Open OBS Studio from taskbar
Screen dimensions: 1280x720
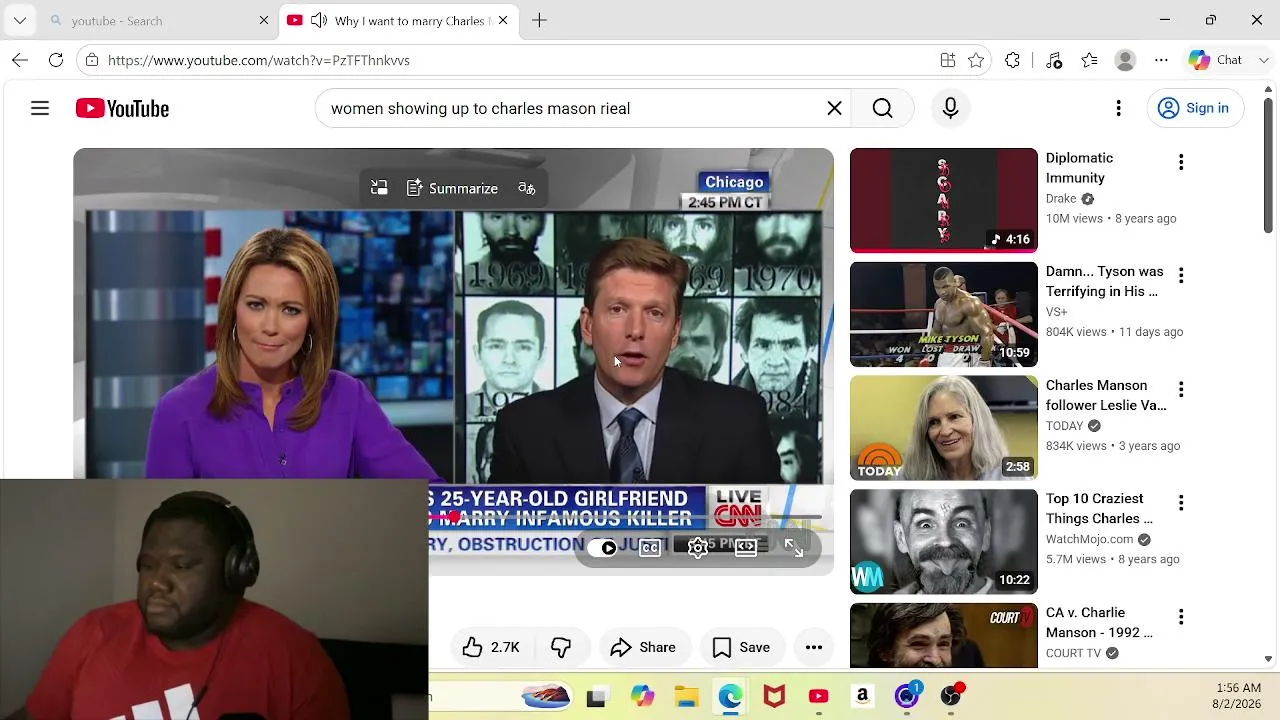951,696
